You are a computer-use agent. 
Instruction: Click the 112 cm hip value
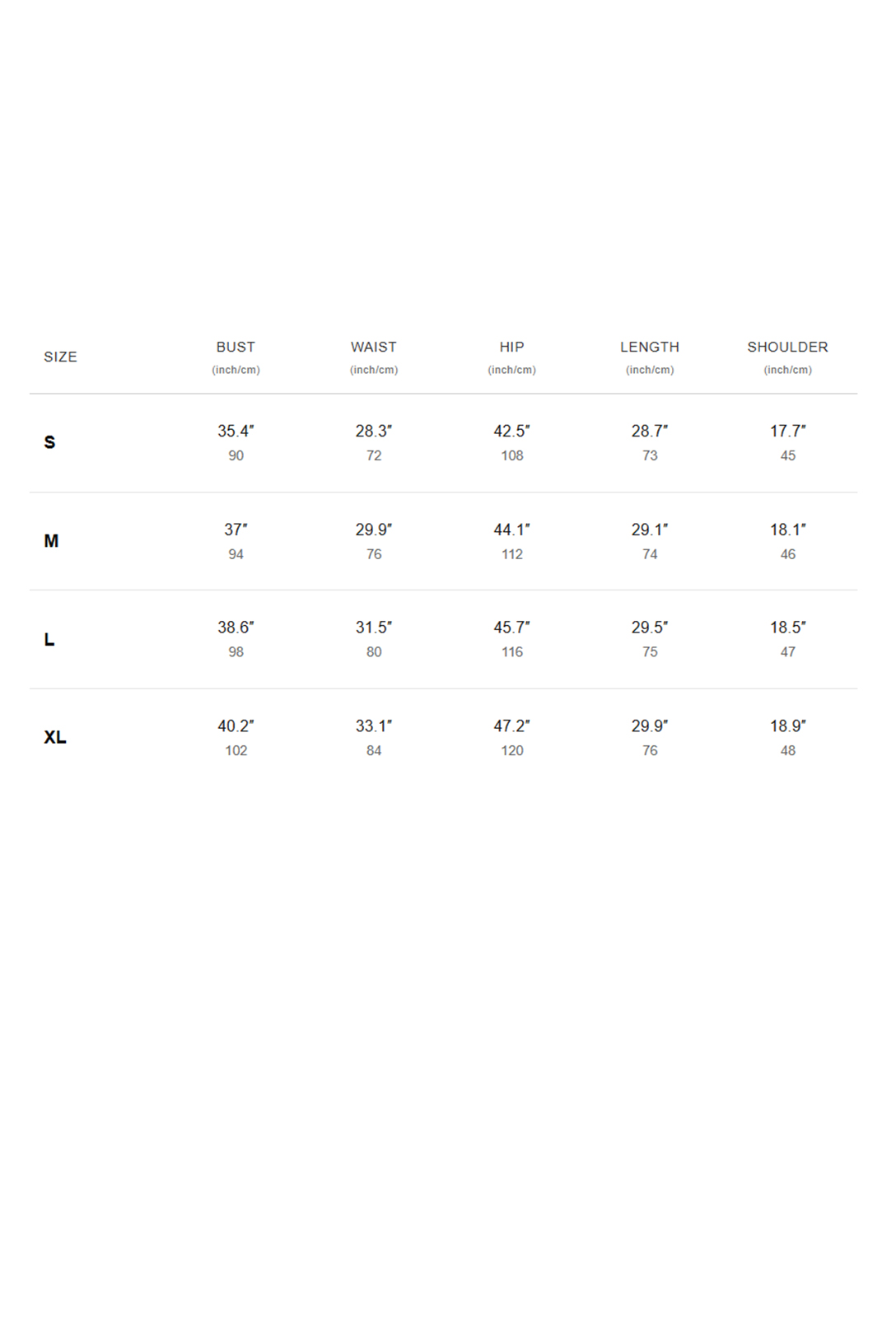[x=512, y=554]
